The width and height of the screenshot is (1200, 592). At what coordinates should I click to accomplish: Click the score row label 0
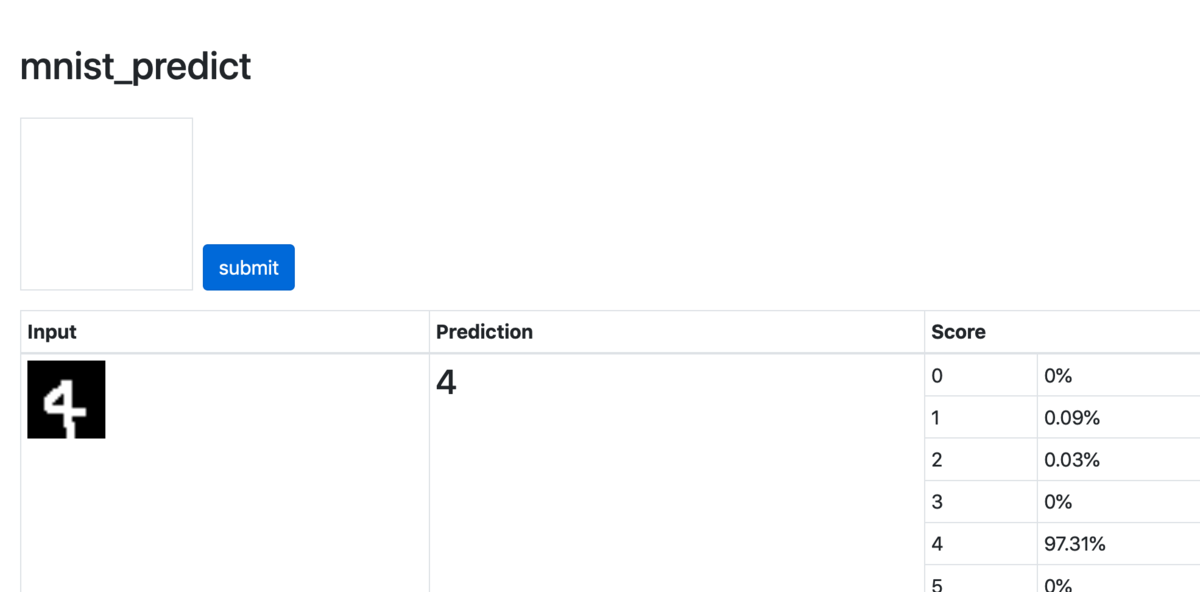pos(937,376)
